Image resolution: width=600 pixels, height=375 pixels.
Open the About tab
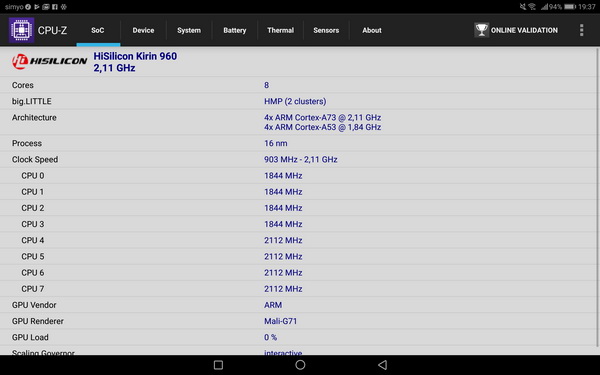click(x=372, y=30)
